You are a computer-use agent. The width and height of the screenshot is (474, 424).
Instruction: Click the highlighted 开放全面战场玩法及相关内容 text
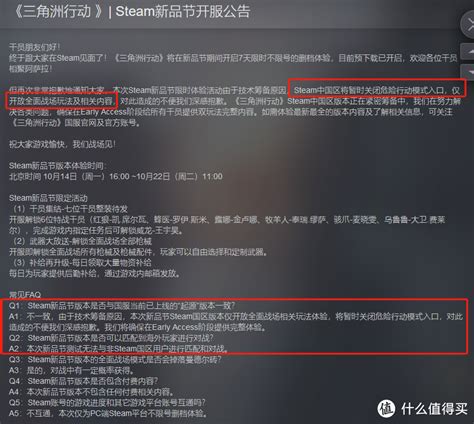pyautogui.click(x=62, y=101)
